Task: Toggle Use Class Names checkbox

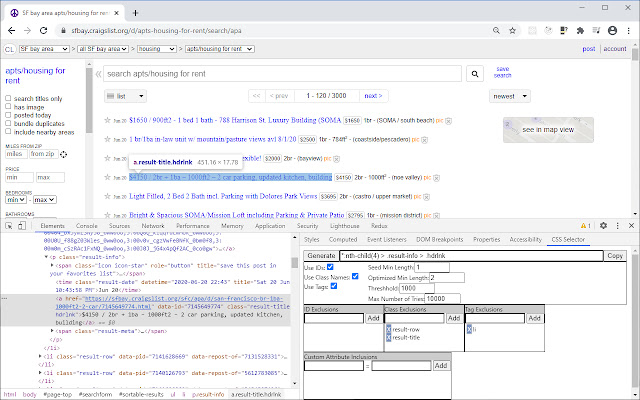Action: pyautogui.click(x=355, y=276)
